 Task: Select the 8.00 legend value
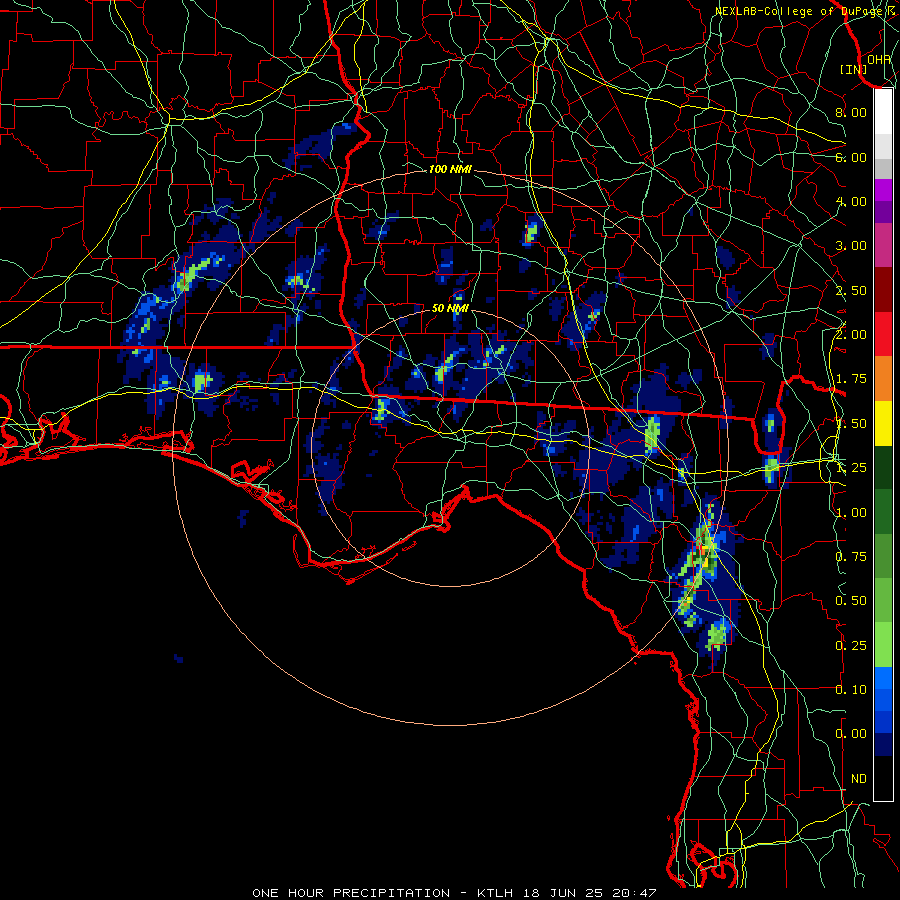851,112
